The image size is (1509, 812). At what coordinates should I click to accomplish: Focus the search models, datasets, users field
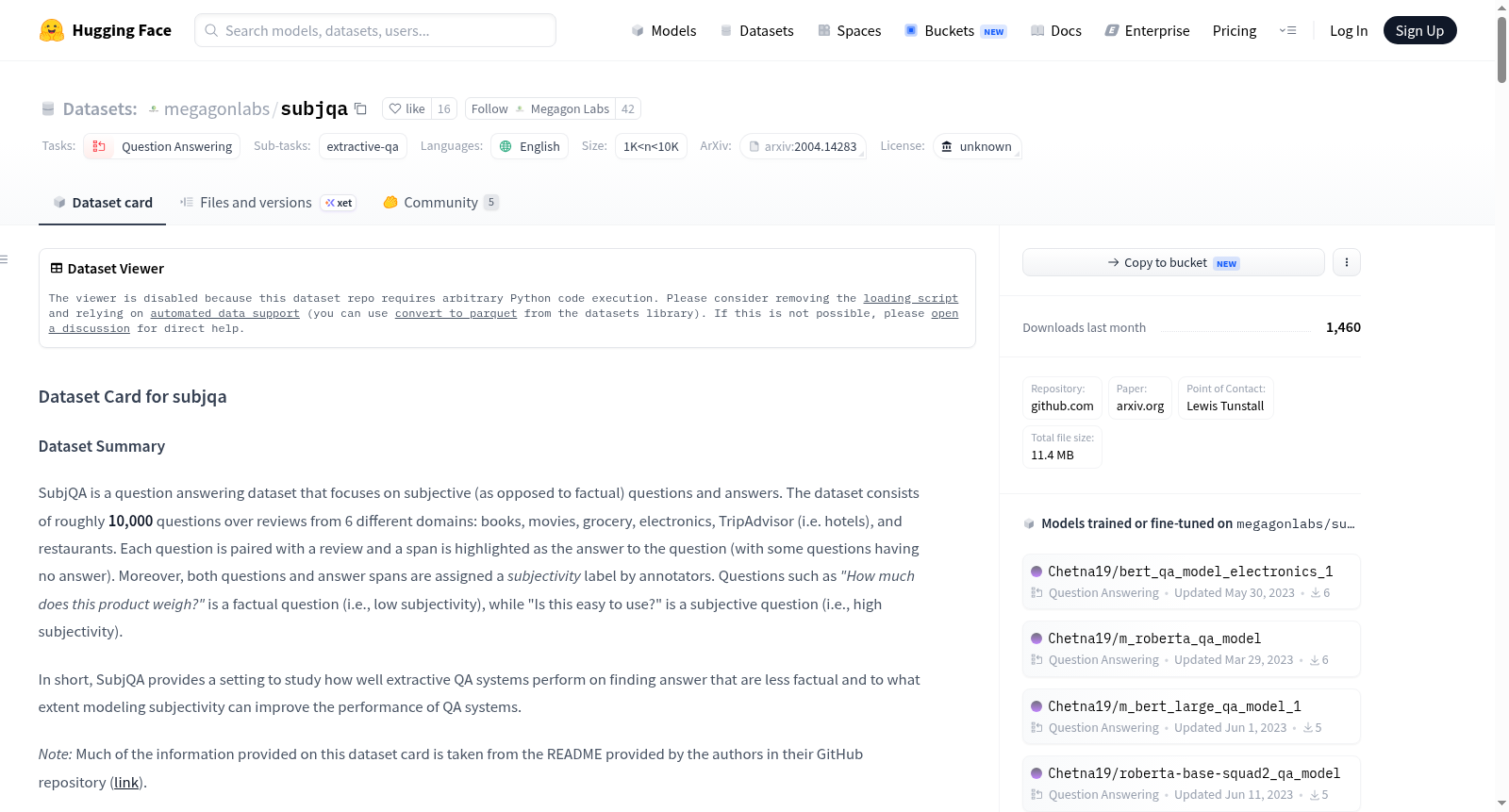pos(375,30)
